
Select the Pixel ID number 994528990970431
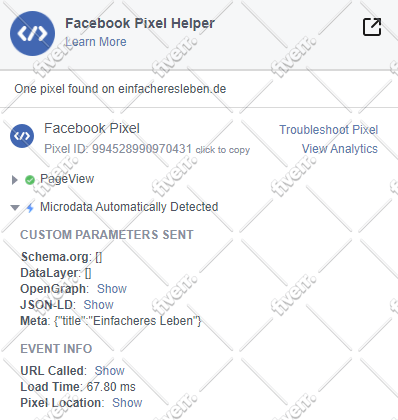[142, 149]
